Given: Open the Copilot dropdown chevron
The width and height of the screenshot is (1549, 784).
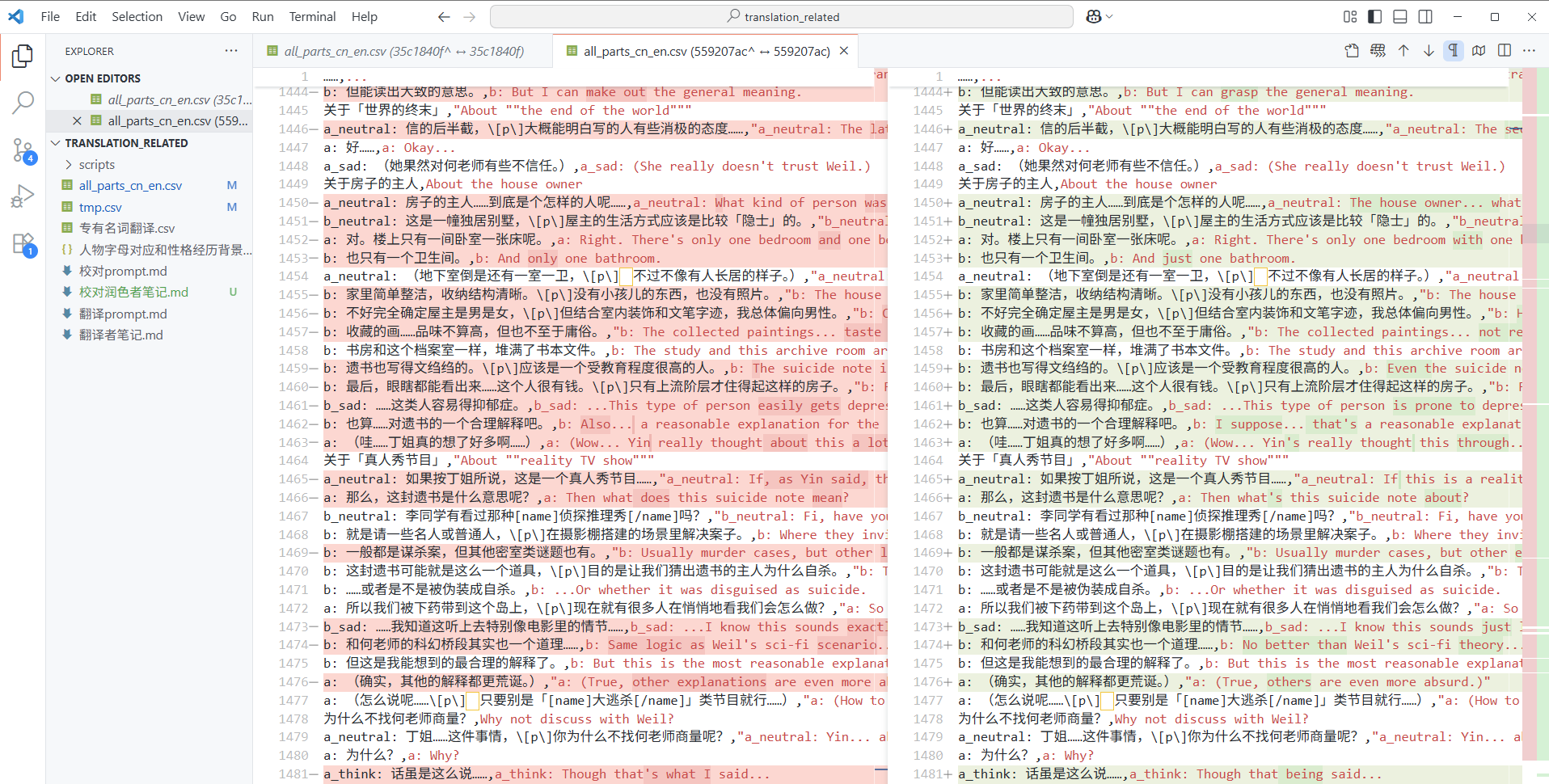Looking at the screenshot, I should click(1109, 16).
